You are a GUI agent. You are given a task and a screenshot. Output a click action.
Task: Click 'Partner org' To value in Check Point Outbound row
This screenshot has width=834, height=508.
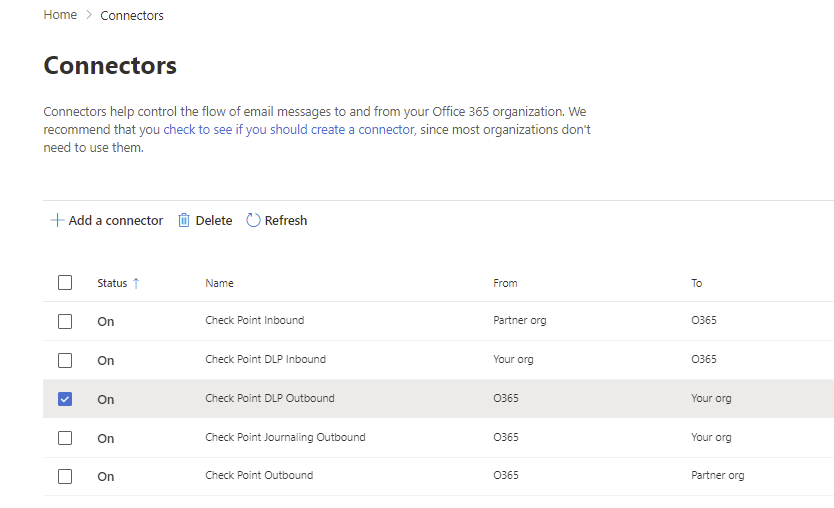(x=718, y=476)
